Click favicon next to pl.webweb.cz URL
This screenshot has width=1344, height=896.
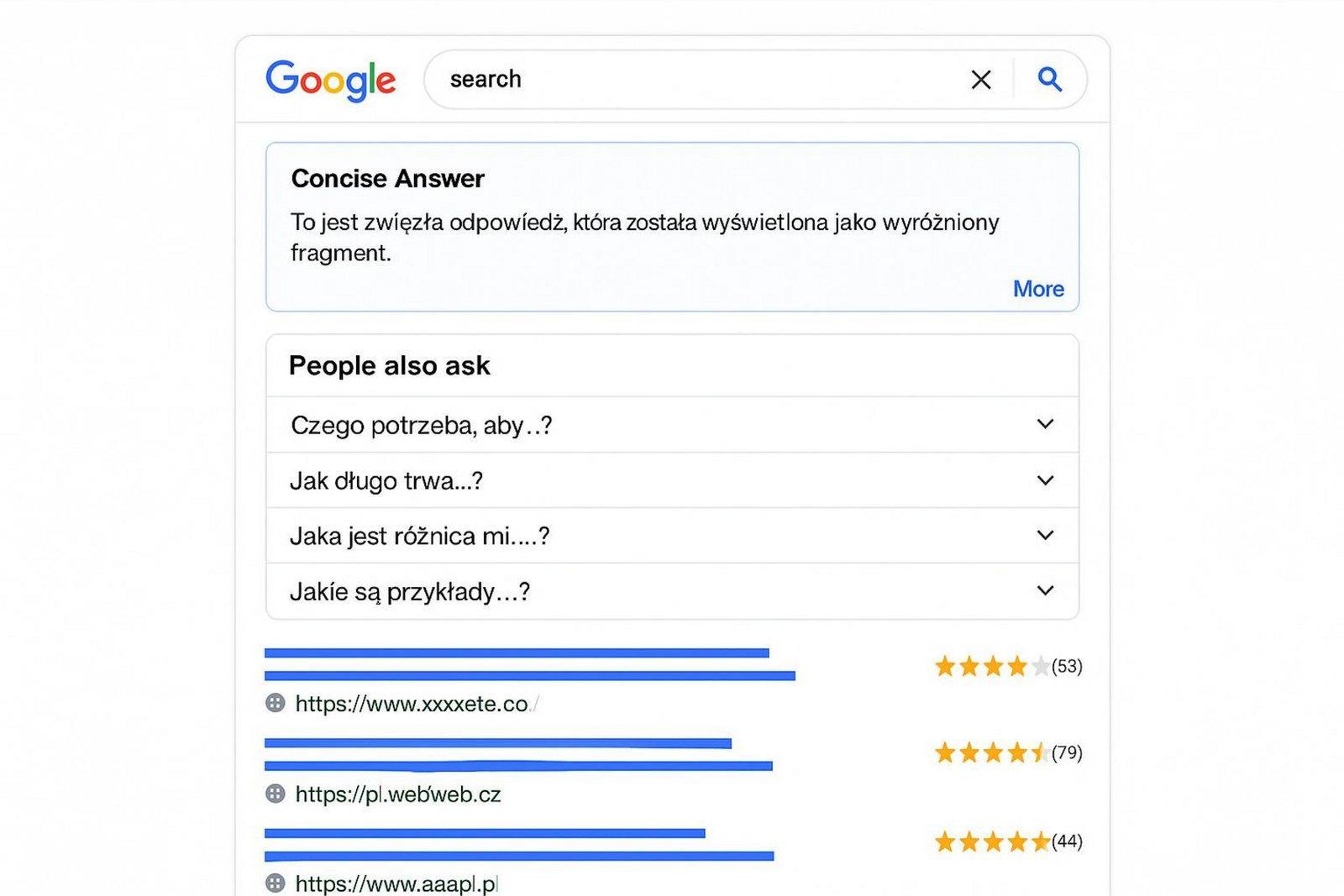coord(275,794)
